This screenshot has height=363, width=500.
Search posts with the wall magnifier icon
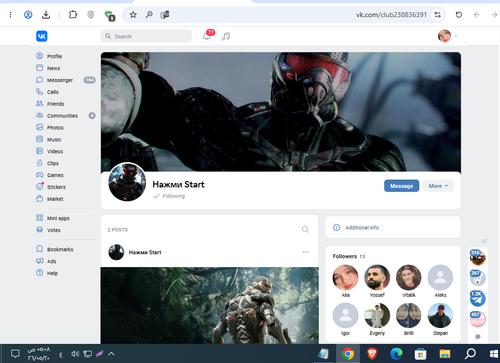click(x=305, y=229)
